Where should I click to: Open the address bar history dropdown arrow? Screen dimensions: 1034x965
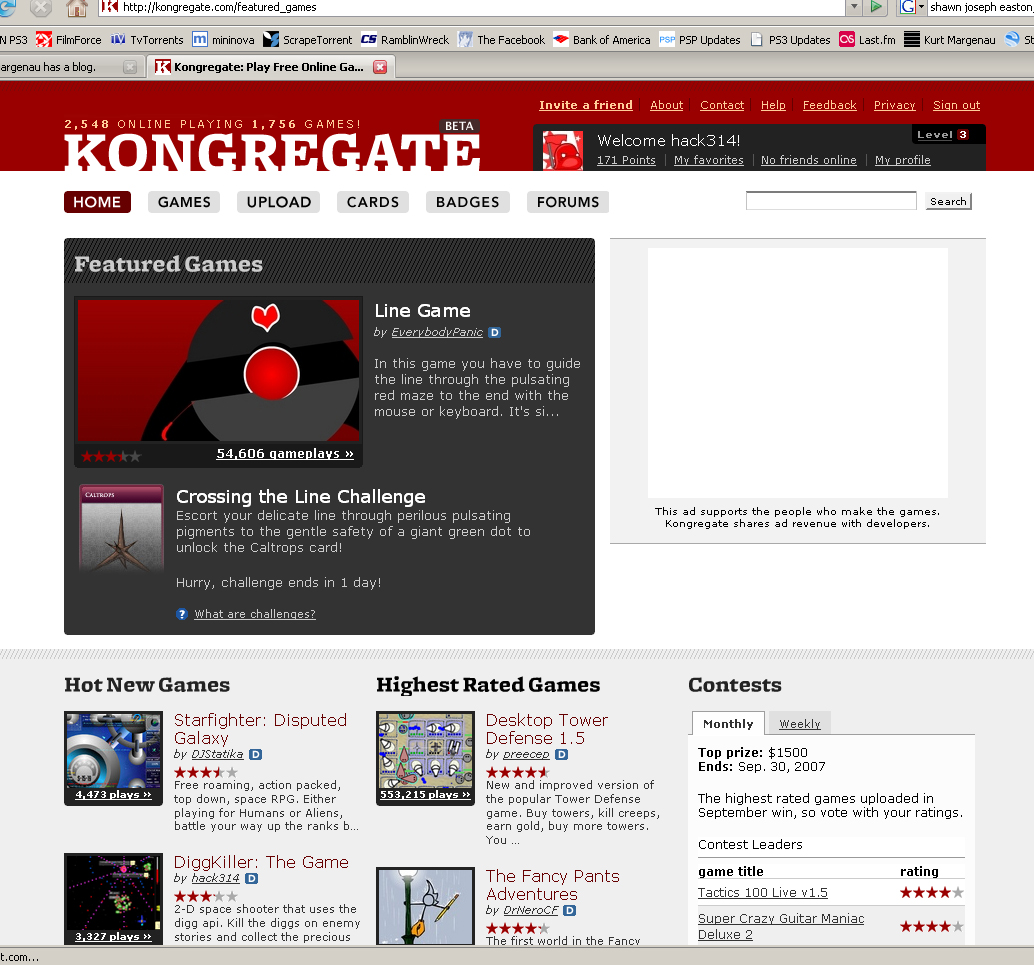pos(854,7)
